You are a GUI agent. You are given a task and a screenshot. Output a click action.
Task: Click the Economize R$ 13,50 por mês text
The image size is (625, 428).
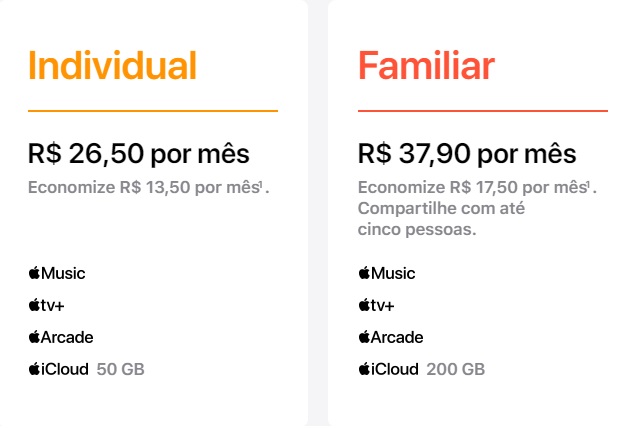click(x=143, y=187)
